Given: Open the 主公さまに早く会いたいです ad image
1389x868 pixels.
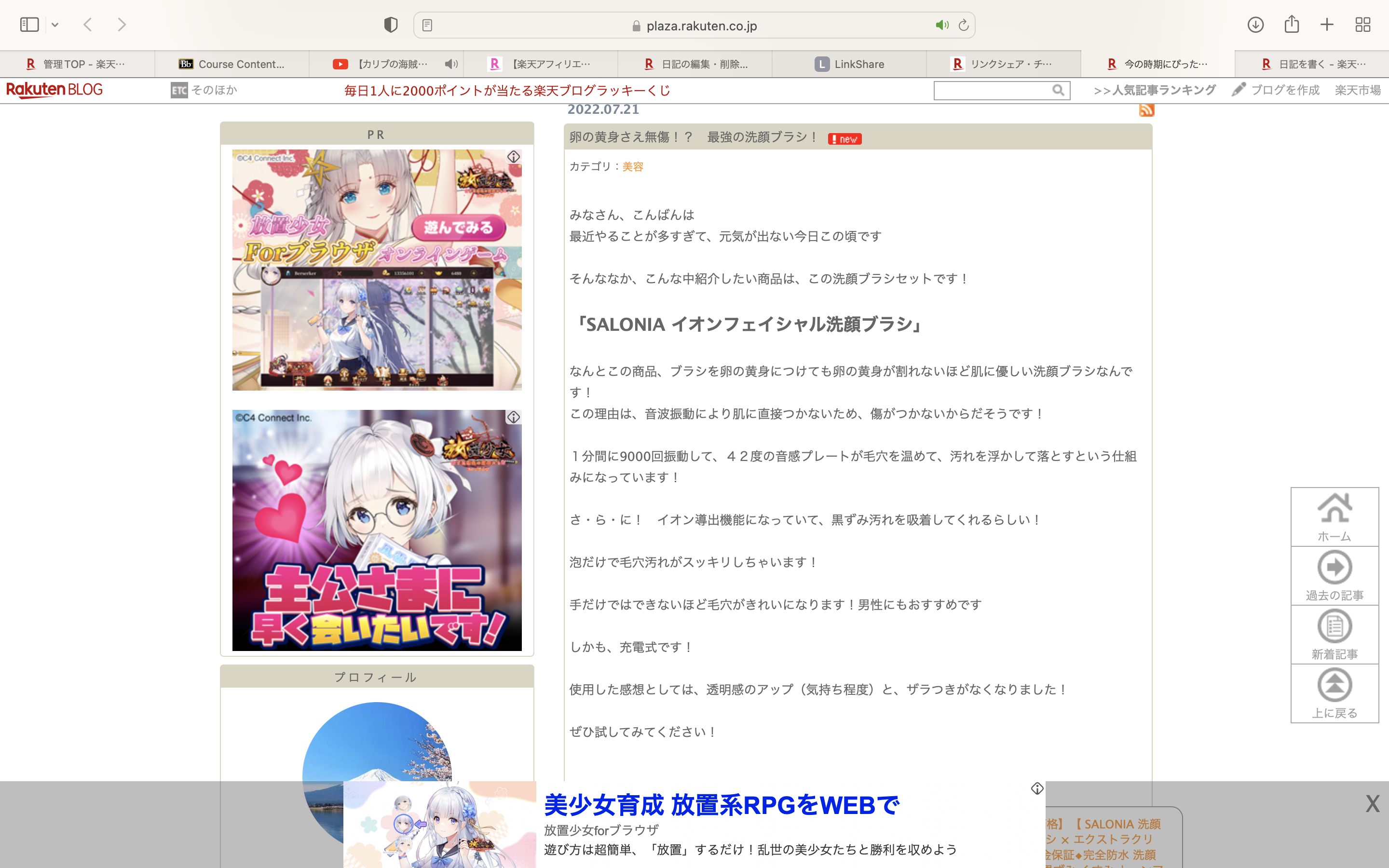Looking at the screenshot, I should tap(377, 530).
